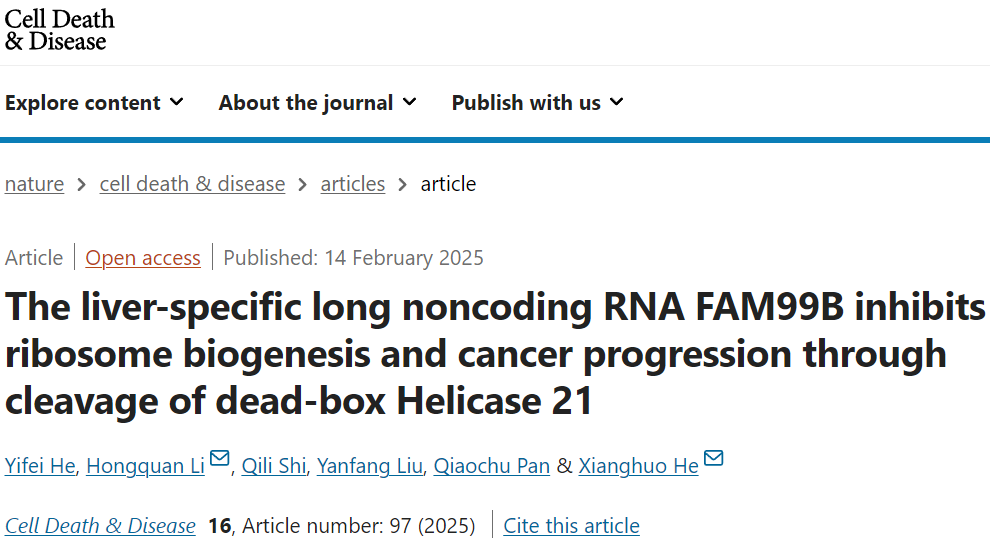Click the Open access link

coord(143,258)
